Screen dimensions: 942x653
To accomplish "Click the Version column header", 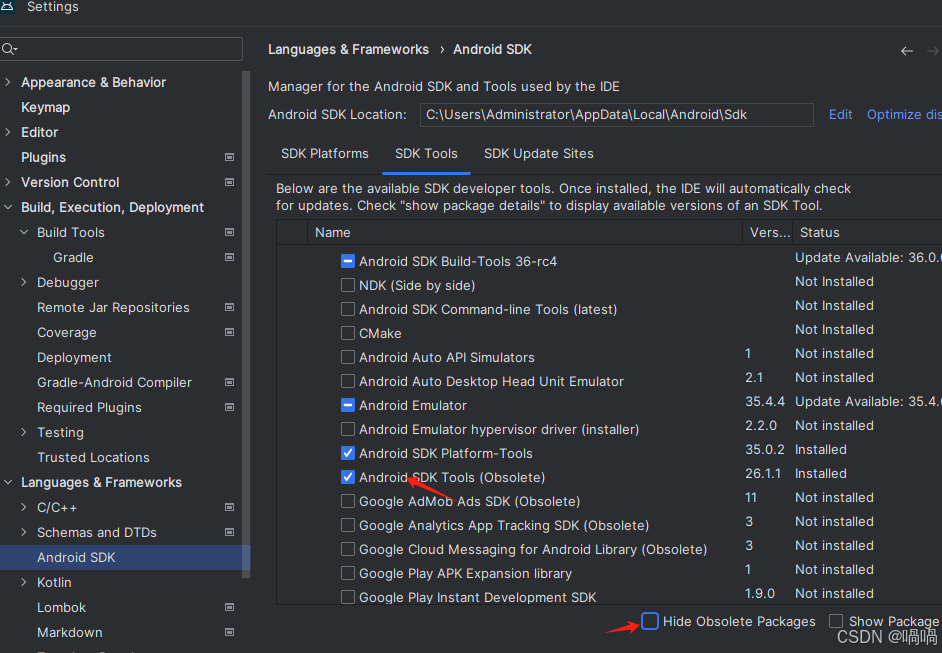I will (x=768, y=232).
